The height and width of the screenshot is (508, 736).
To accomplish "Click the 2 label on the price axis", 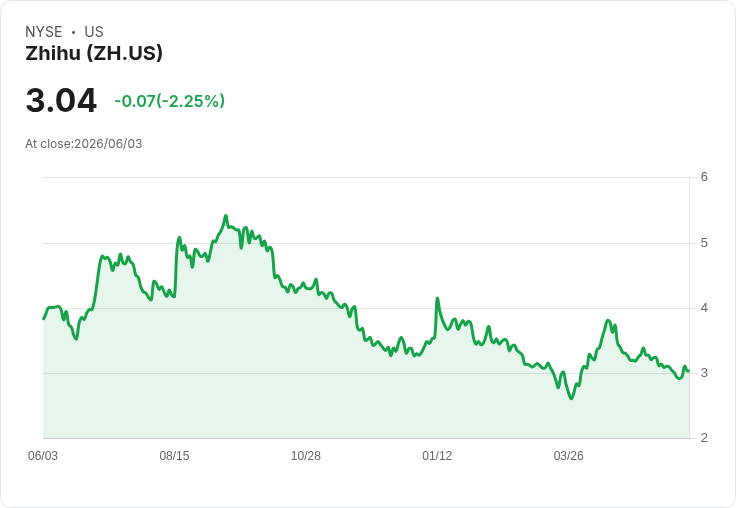I will point(704,438).
